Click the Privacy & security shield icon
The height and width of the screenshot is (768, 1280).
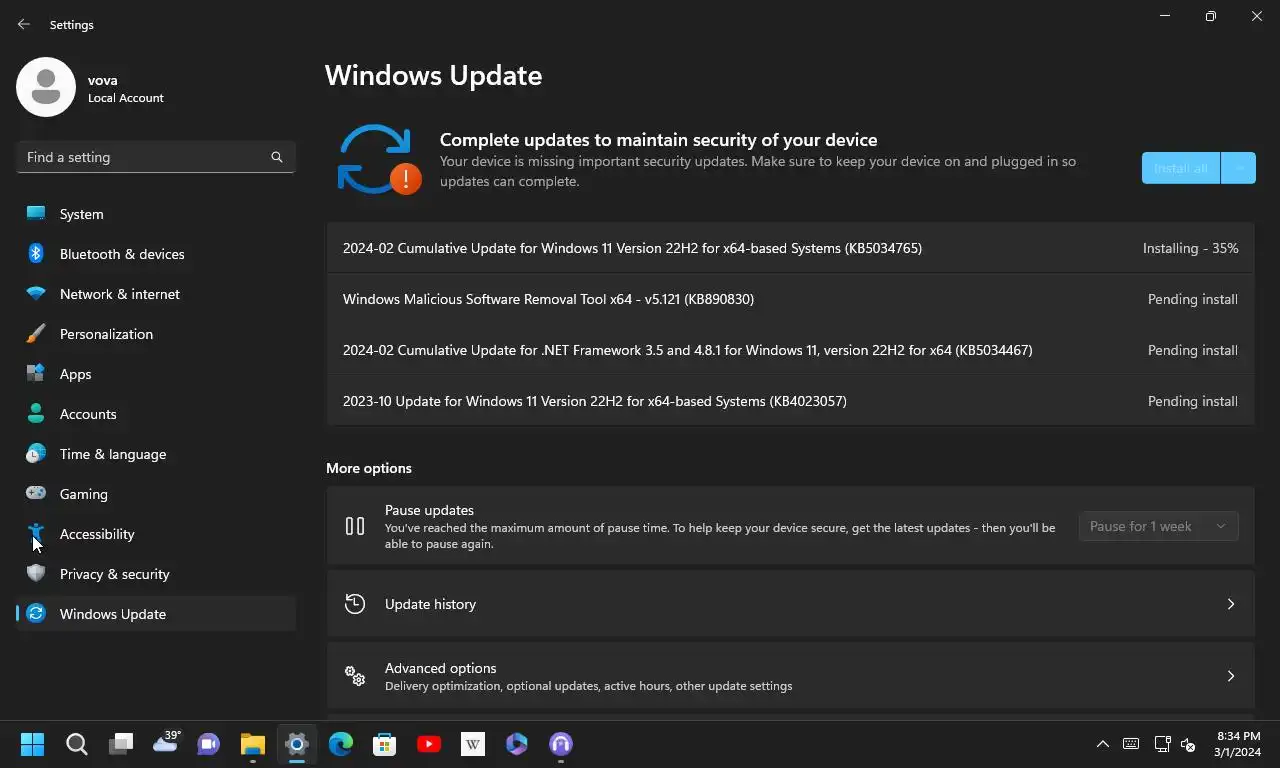[36, 574]
